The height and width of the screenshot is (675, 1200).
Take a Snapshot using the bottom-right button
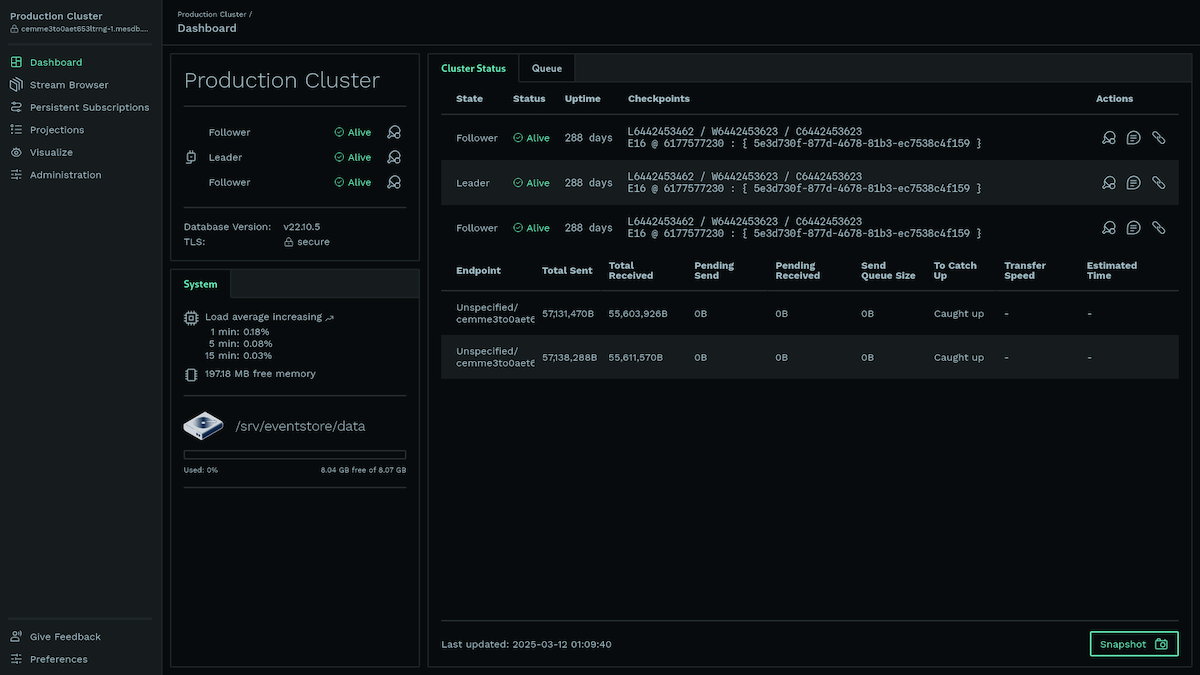coord(1133,644)
